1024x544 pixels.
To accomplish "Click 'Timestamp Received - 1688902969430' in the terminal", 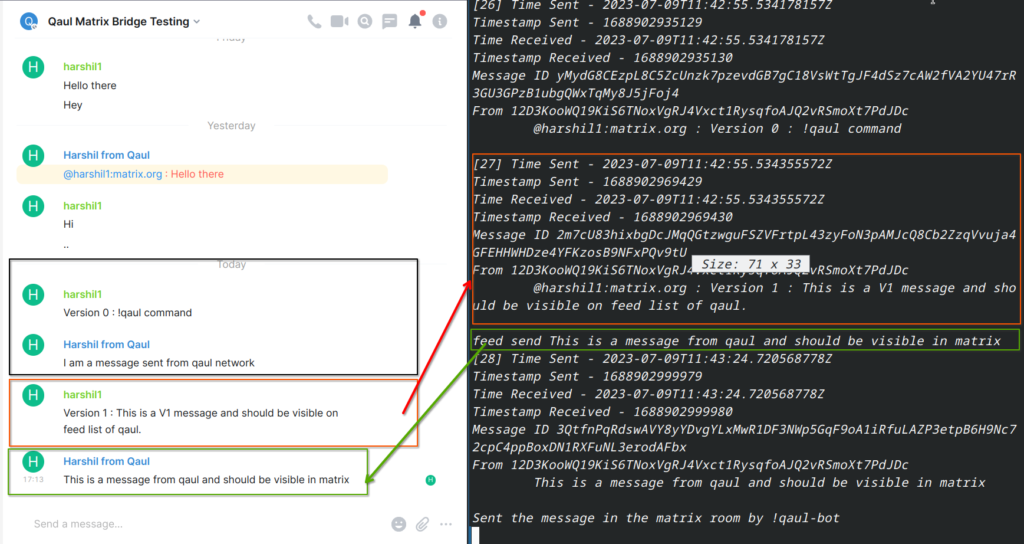I will point(602,217).
